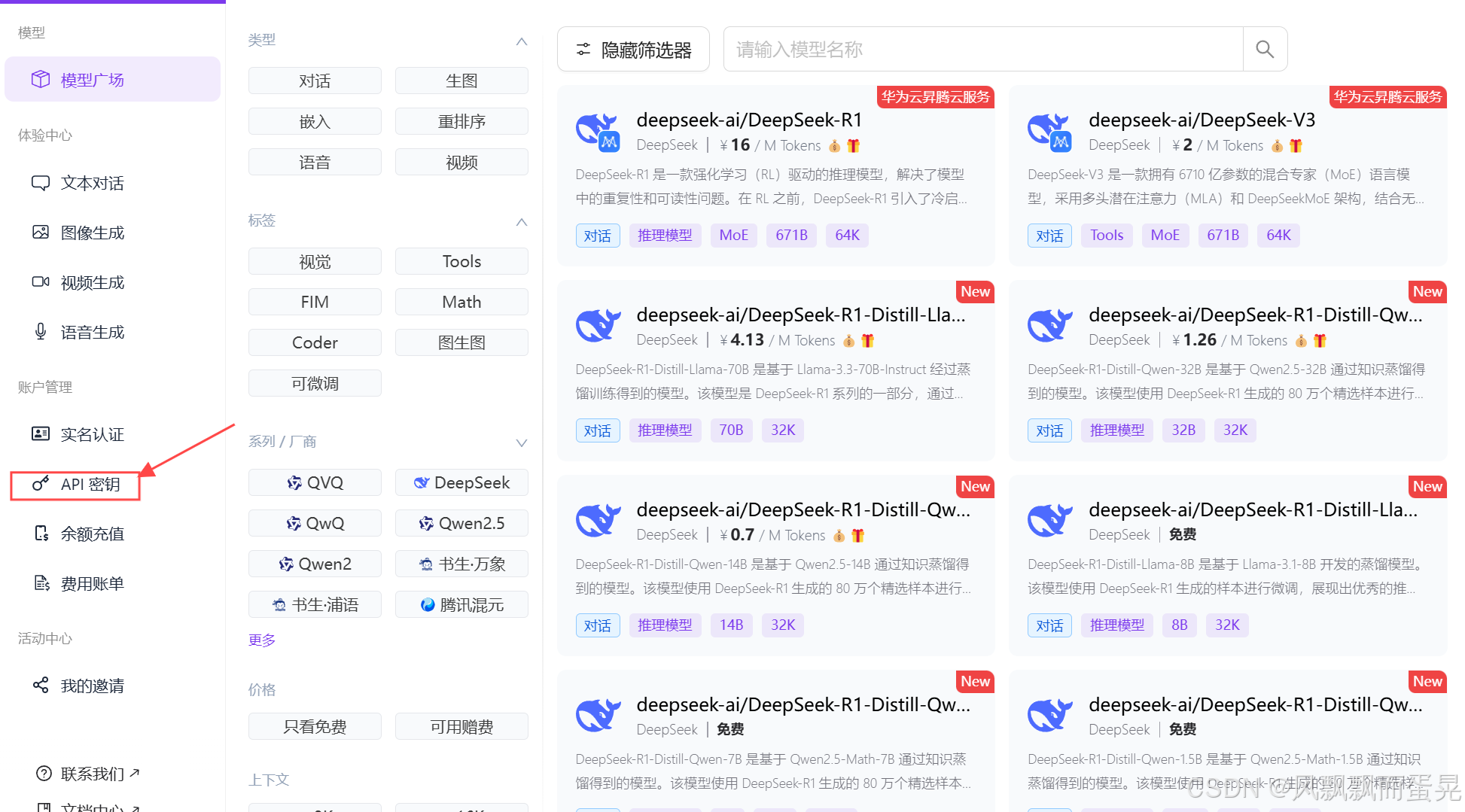Click 华为云昇腾云服务 badge on DeepSeek-R1
The width and height of the screenshot is (1465, 812).
936,97
